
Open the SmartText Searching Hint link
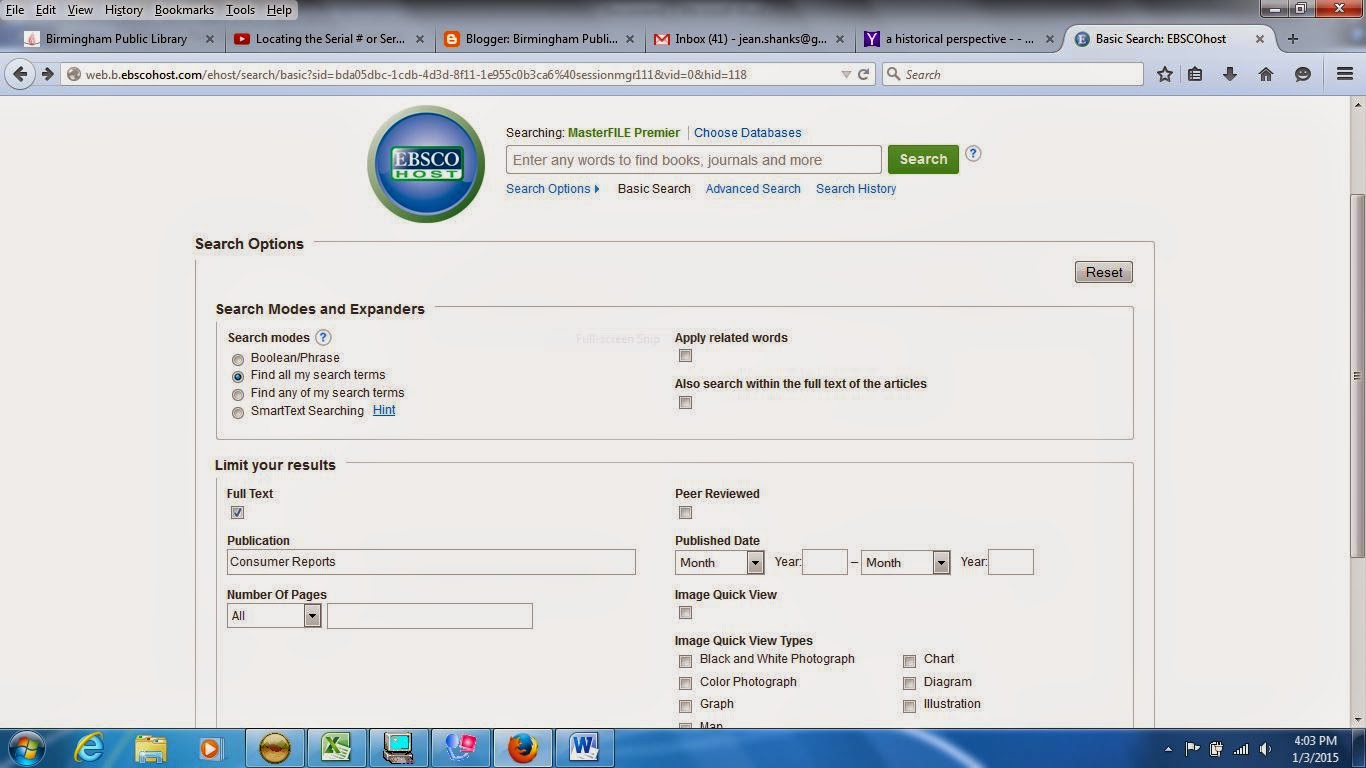pyautogui.click(x=384, y=411)
